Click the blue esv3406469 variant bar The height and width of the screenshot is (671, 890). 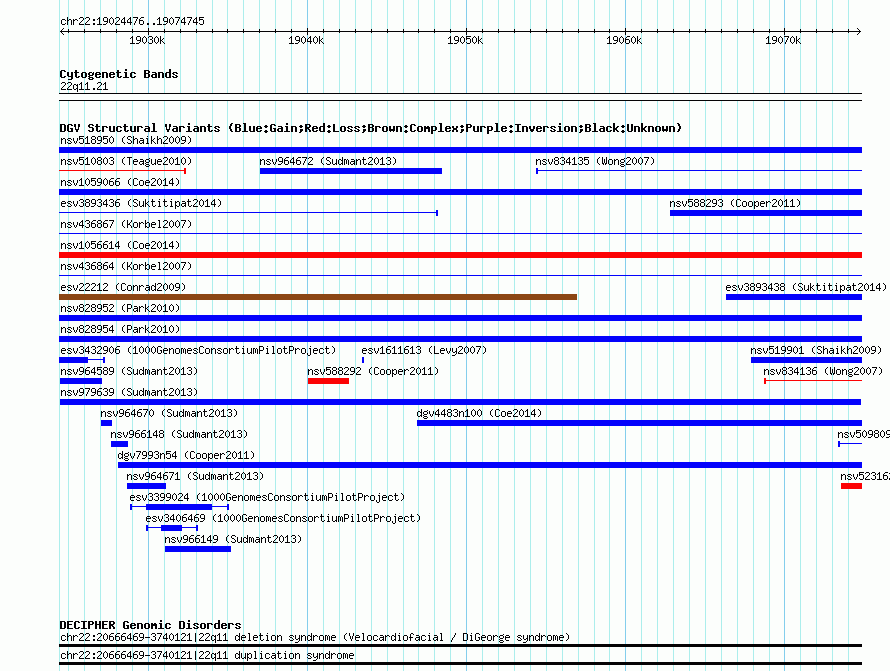(172, 528)
